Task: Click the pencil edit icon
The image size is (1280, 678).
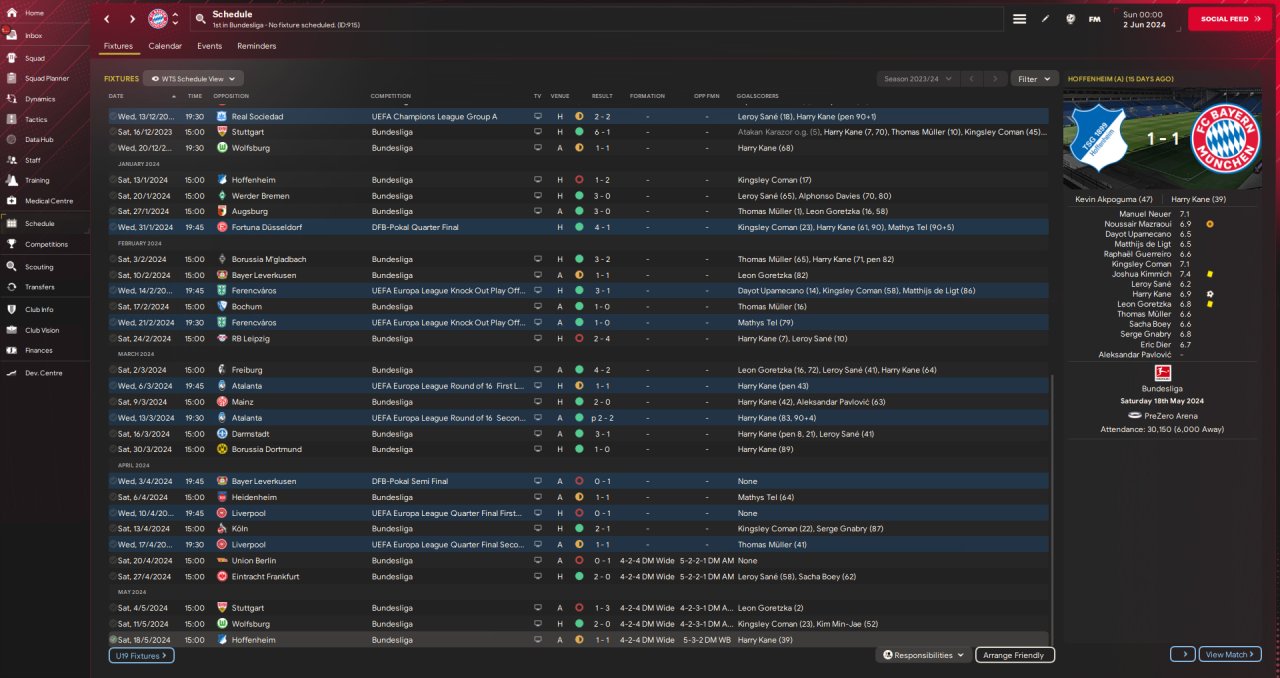Action: pos(1045,19)
